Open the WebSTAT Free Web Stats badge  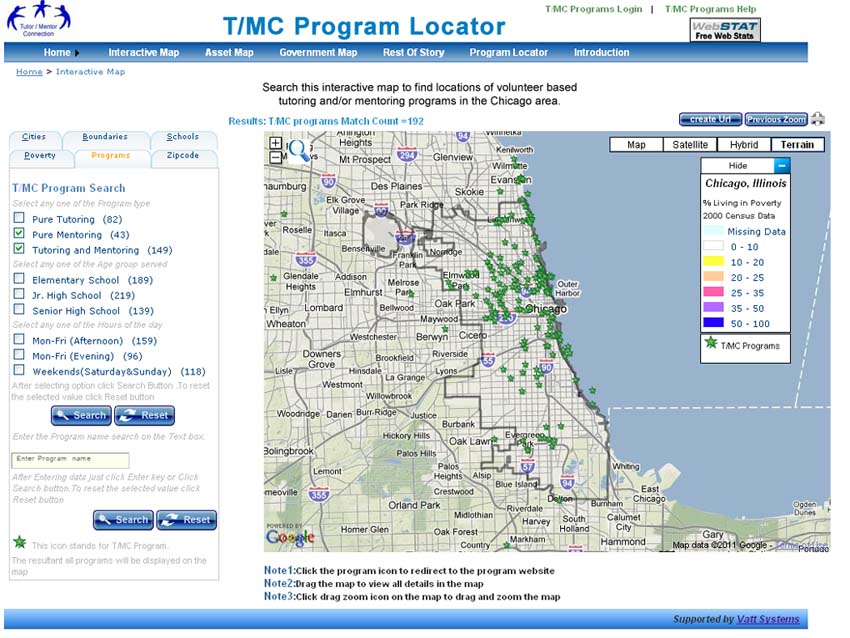tap(725, 30)
